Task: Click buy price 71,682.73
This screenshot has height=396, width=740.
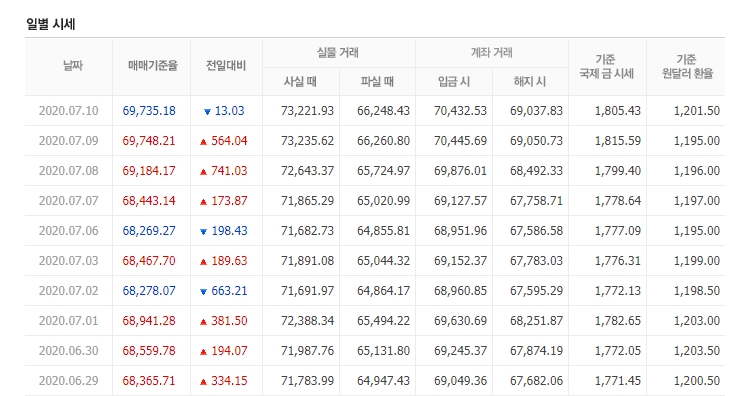Action: [x=307, y=231]
